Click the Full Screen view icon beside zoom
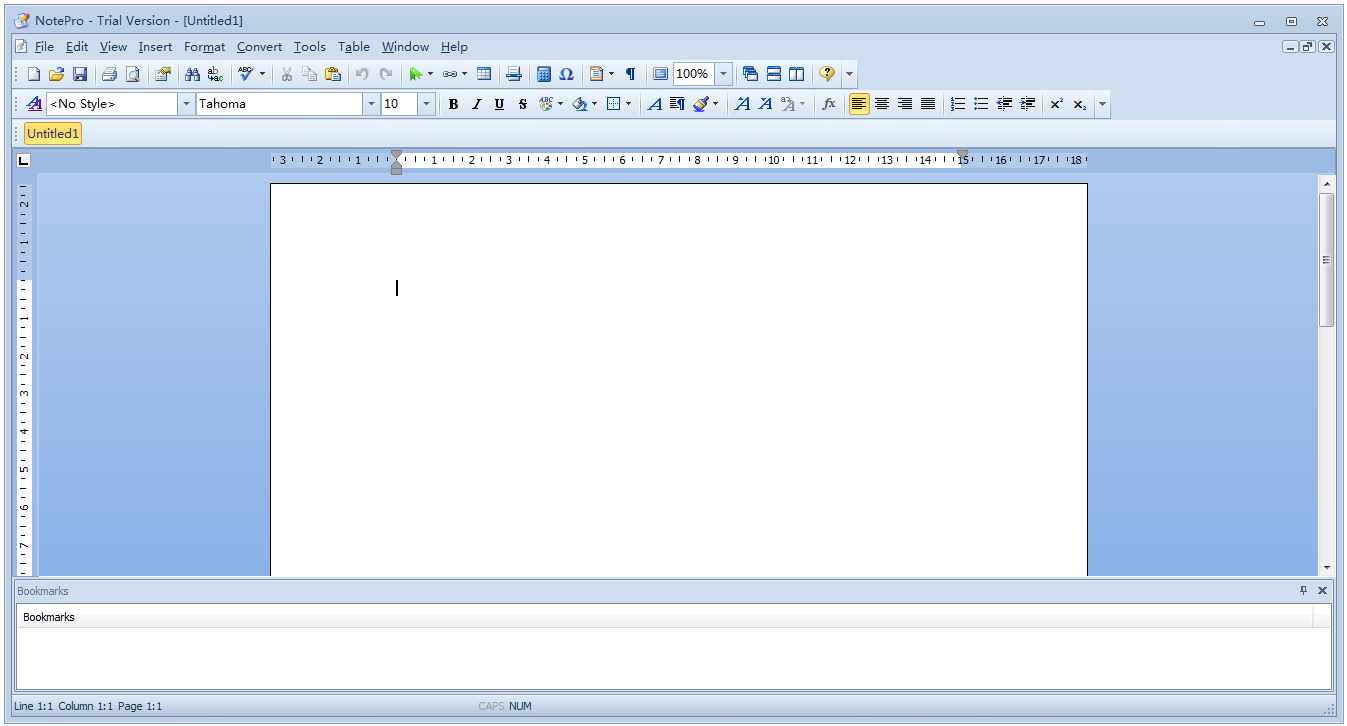The height and width of the screenshot is (726, 1347). click(660, 74)
